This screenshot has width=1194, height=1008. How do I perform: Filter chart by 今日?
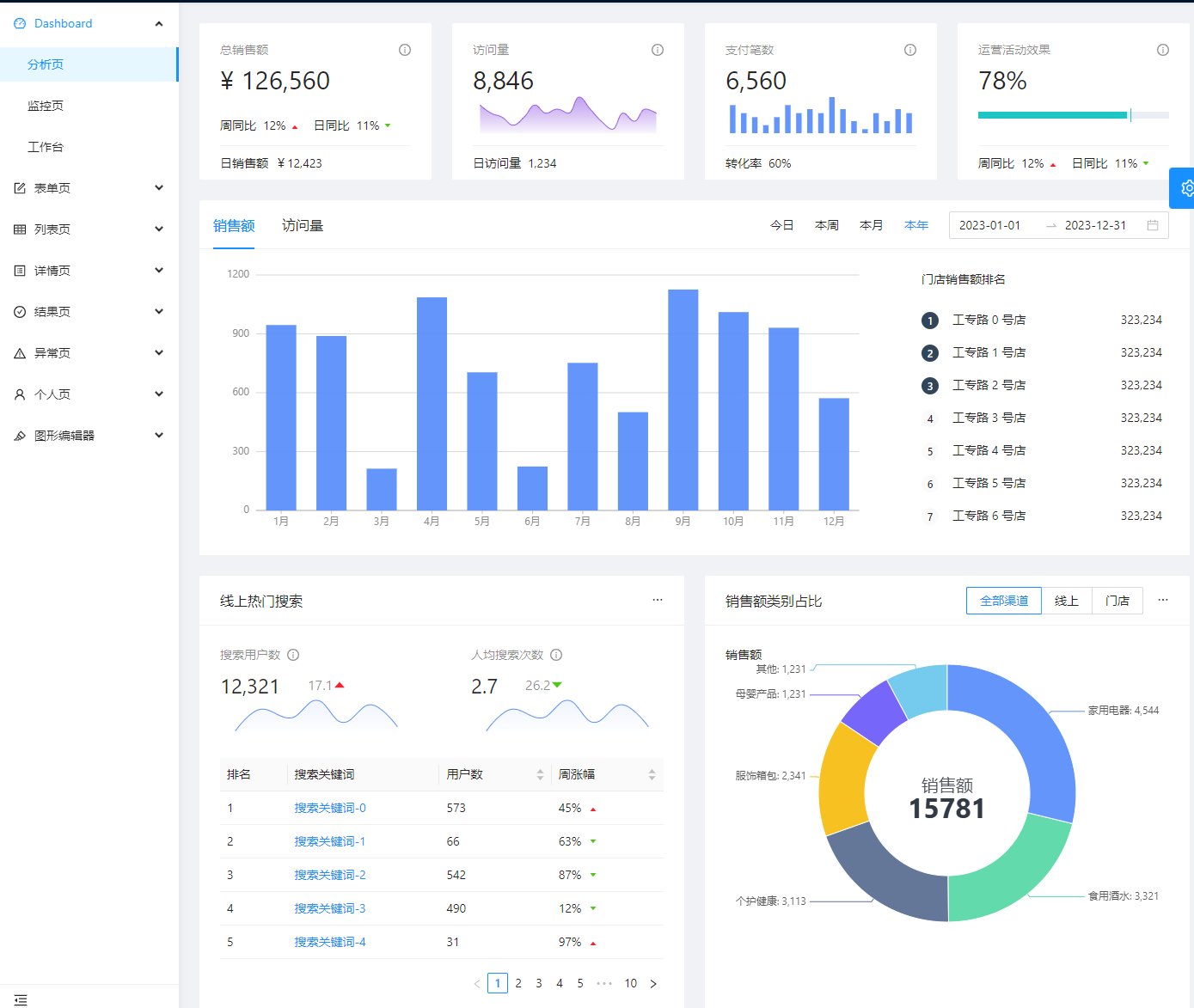pos(782,225)
